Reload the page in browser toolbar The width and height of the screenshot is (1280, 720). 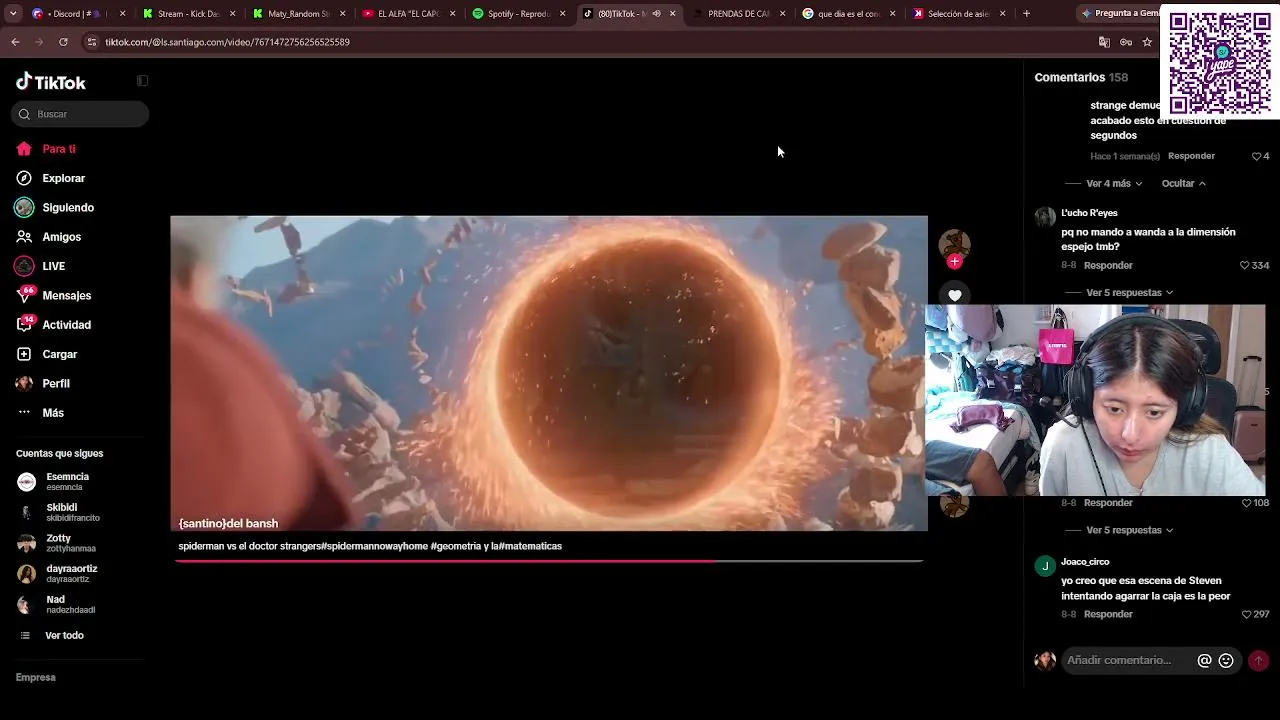[x=63, y=42]
